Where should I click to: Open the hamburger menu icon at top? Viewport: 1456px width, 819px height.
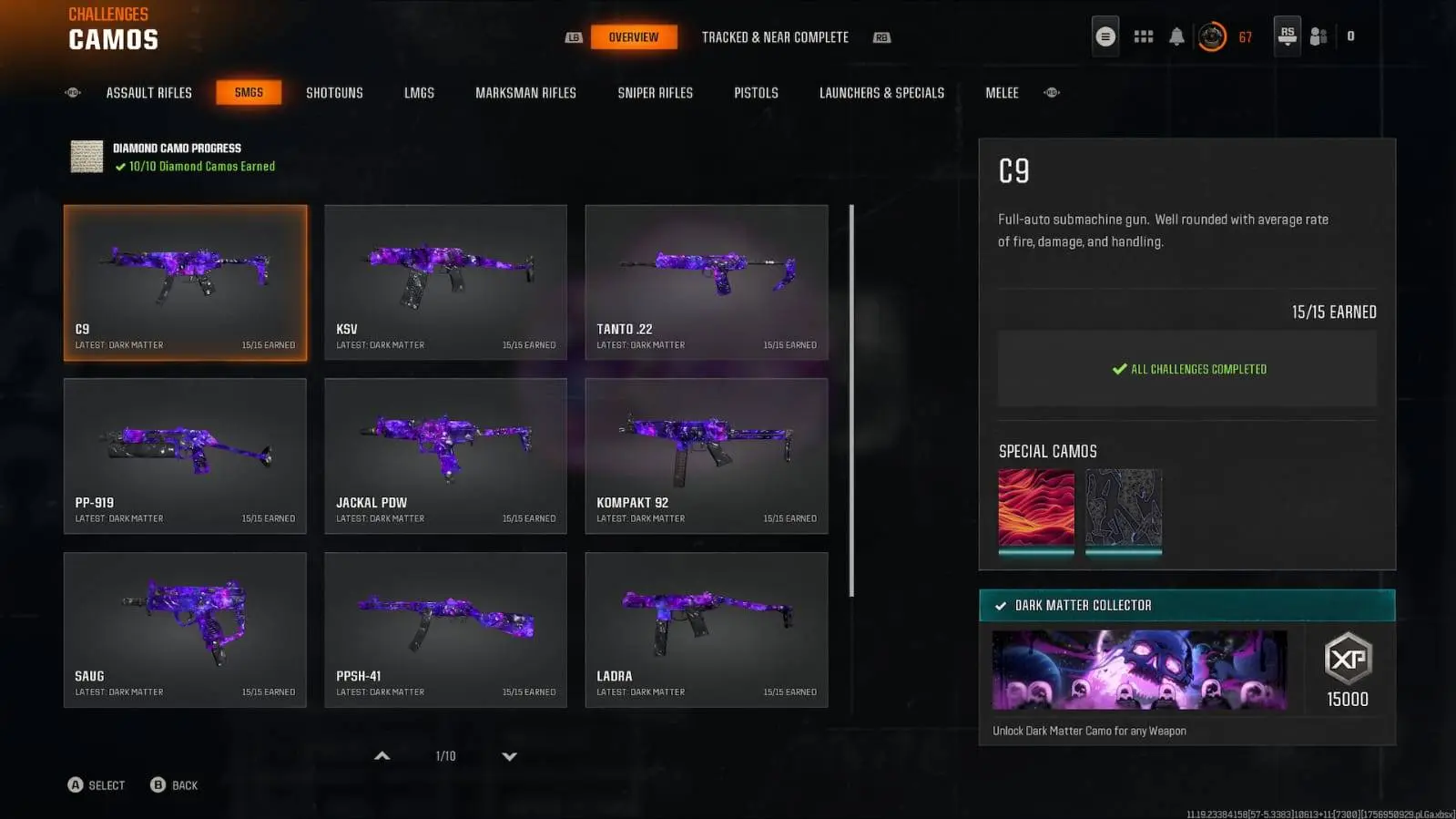[x=1105, y=36]
